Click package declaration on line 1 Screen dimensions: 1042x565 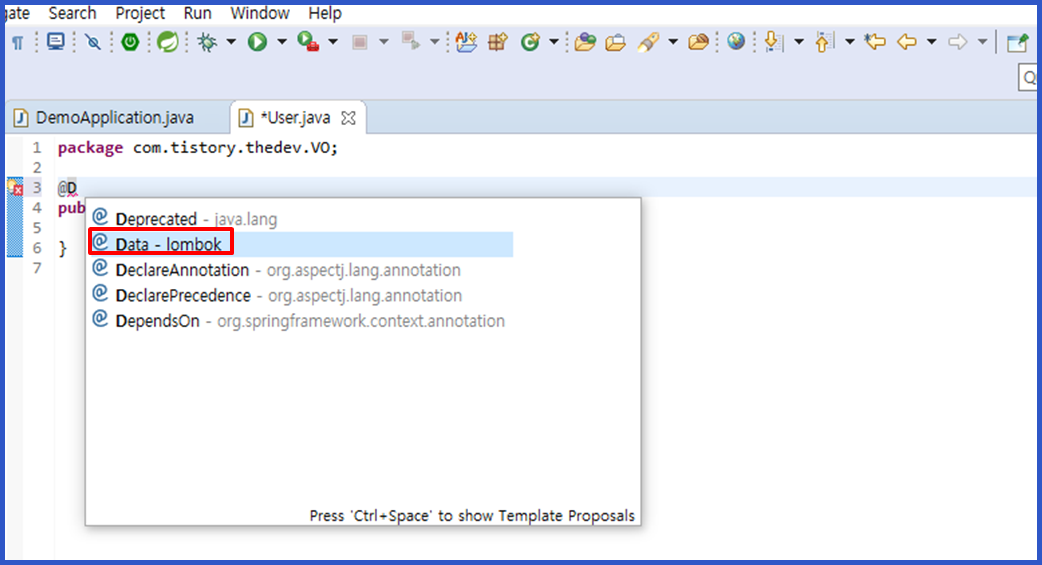coord(198,148)
